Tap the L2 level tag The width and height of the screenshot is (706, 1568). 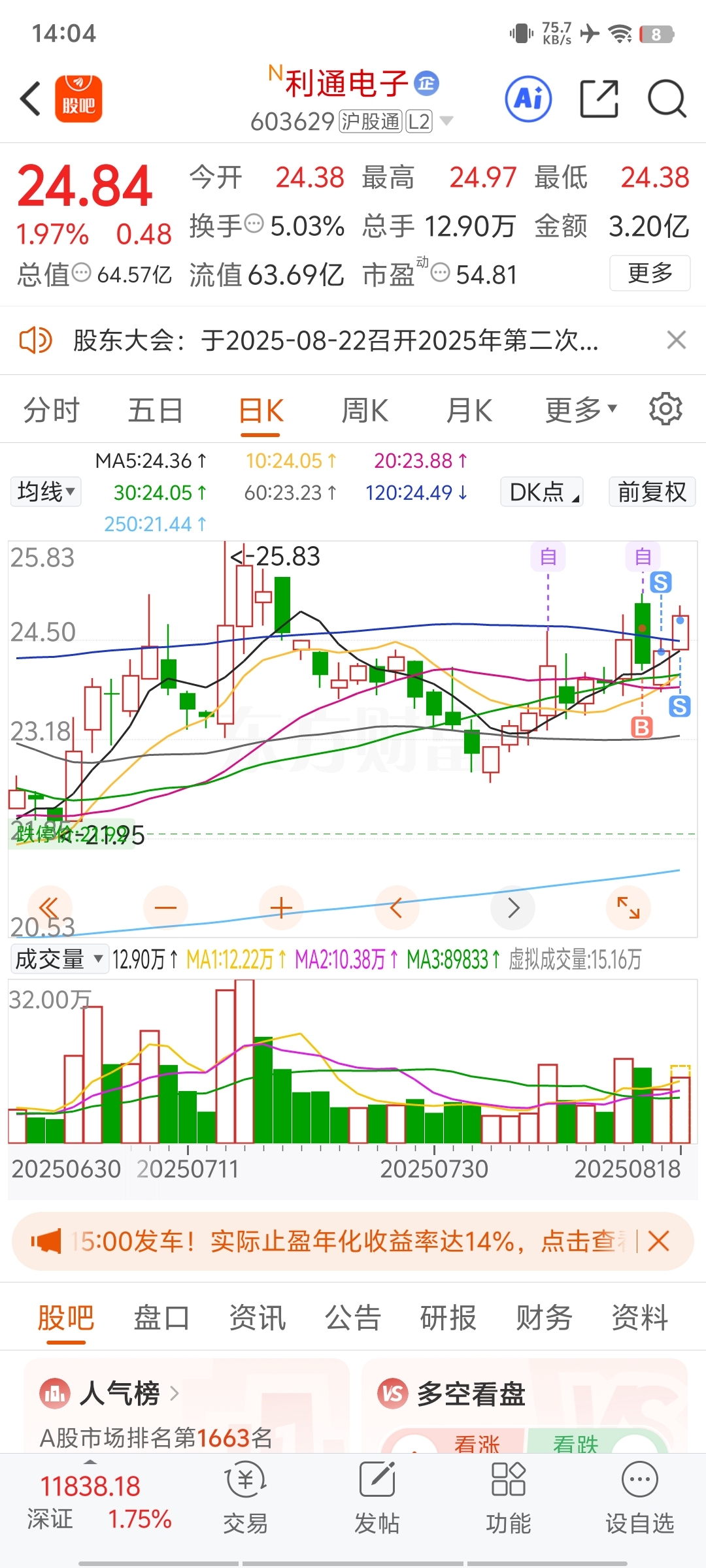[419, 121]
